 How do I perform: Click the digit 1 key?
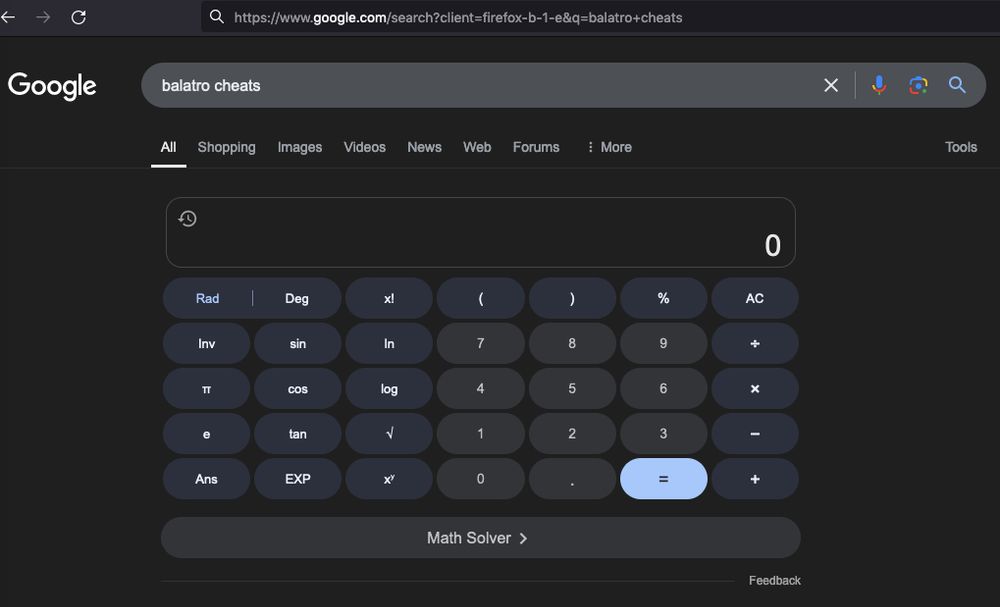tap(480, 434)
